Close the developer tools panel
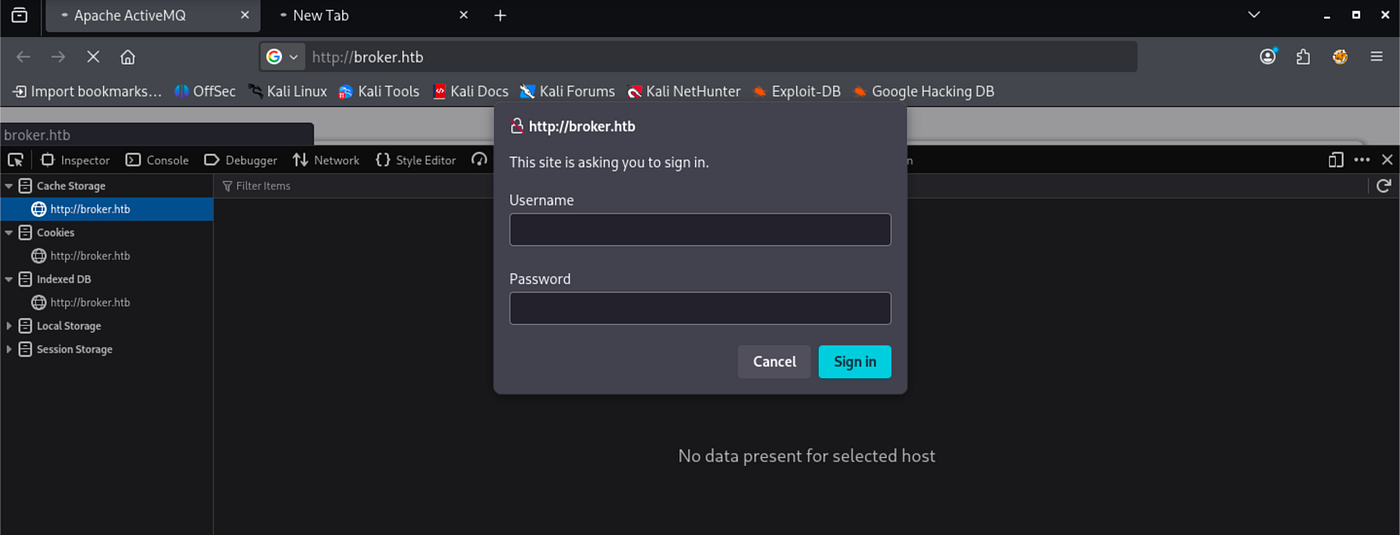 point(1387,160)
